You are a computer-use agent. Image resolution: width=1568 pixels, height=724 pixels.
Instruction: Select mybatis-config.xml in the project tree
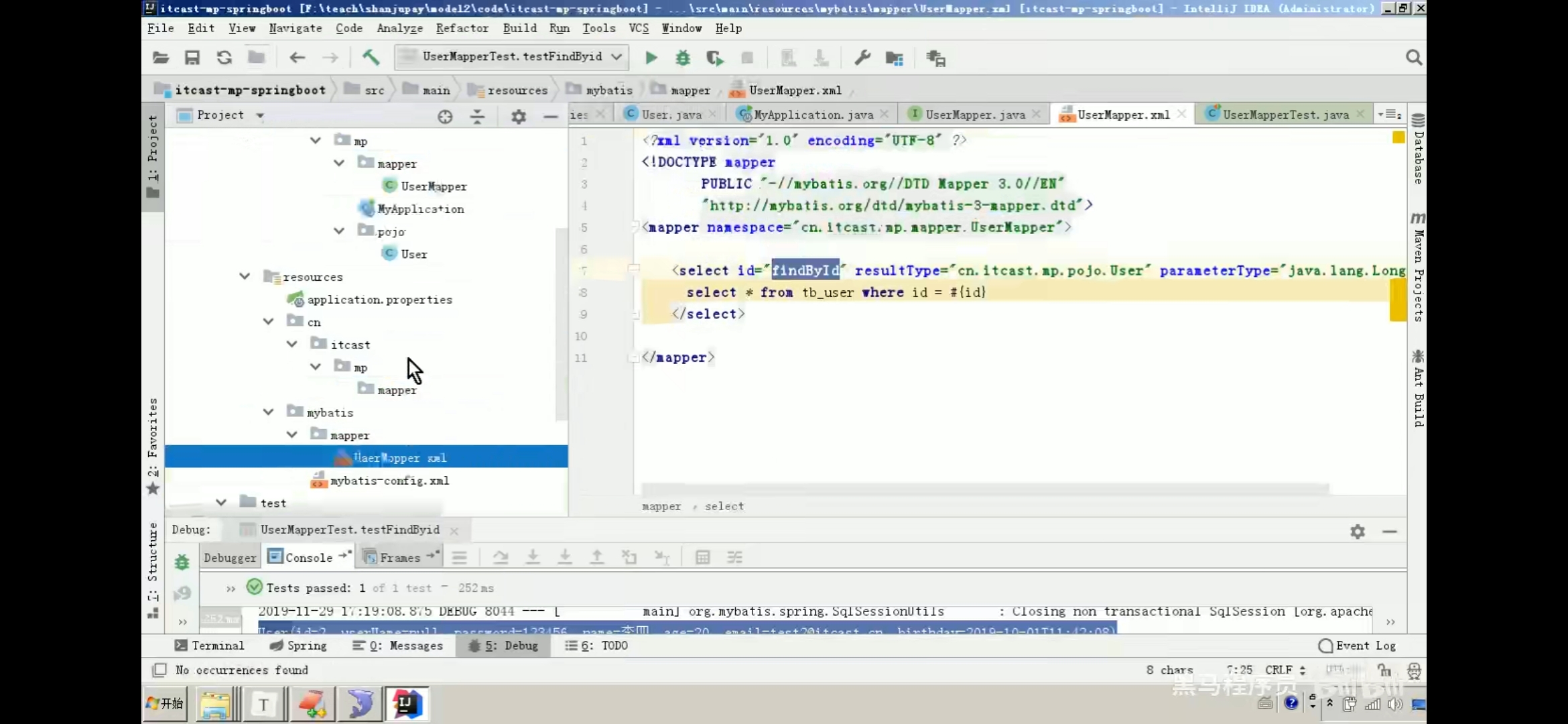[389, 481]
